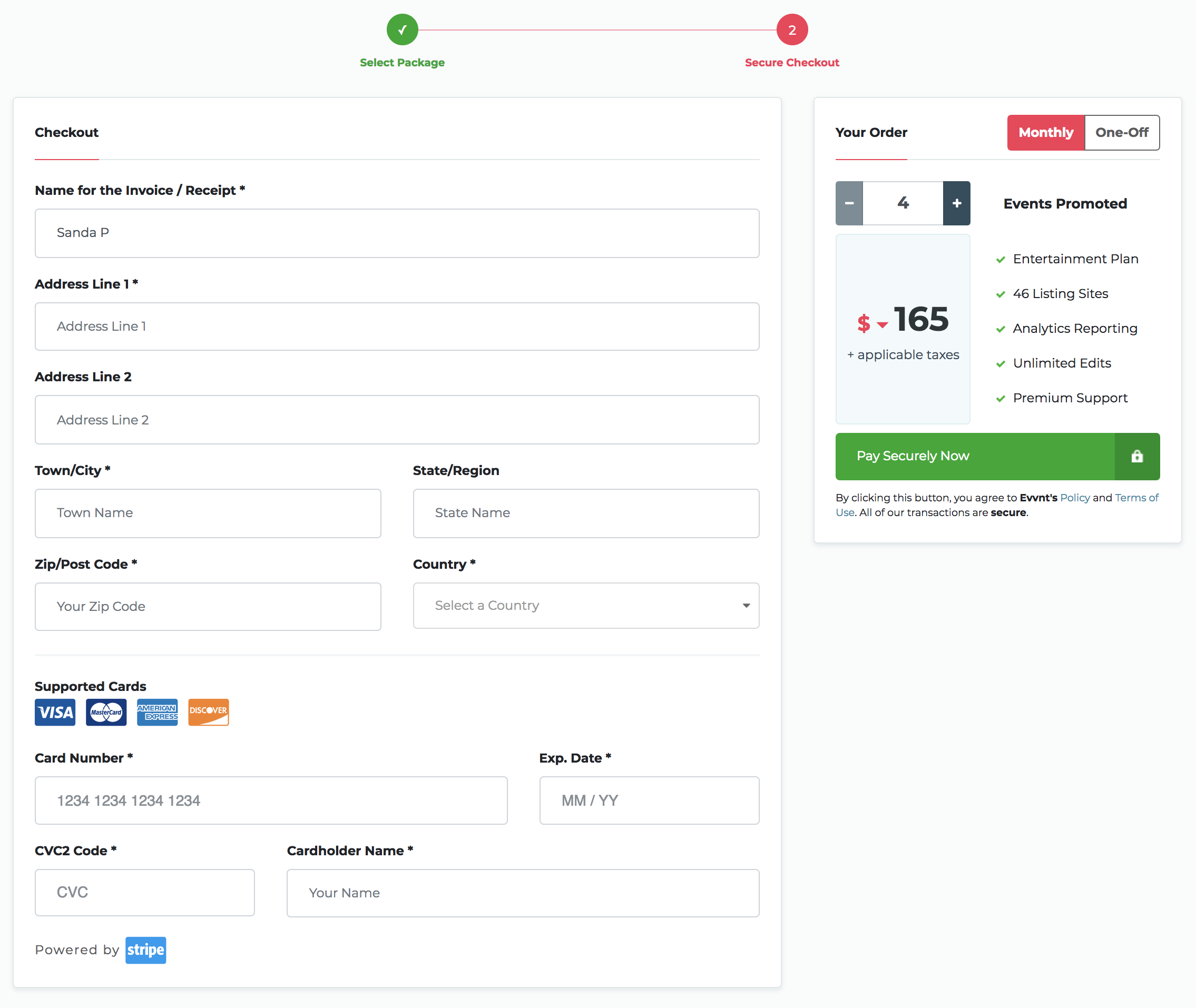Screen dimensions: 1196x1008
Task: Click the 'Powered by' text
Action: tap(77, 950)
